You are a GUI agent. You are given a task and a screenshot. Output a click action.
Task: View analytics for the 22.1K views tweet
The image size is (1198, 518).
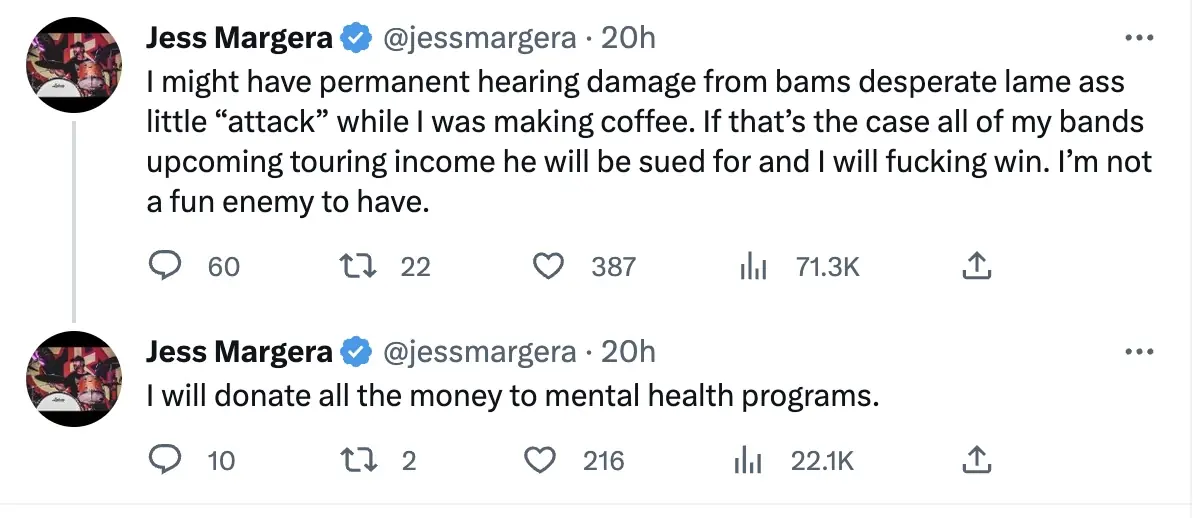[751, 460]
